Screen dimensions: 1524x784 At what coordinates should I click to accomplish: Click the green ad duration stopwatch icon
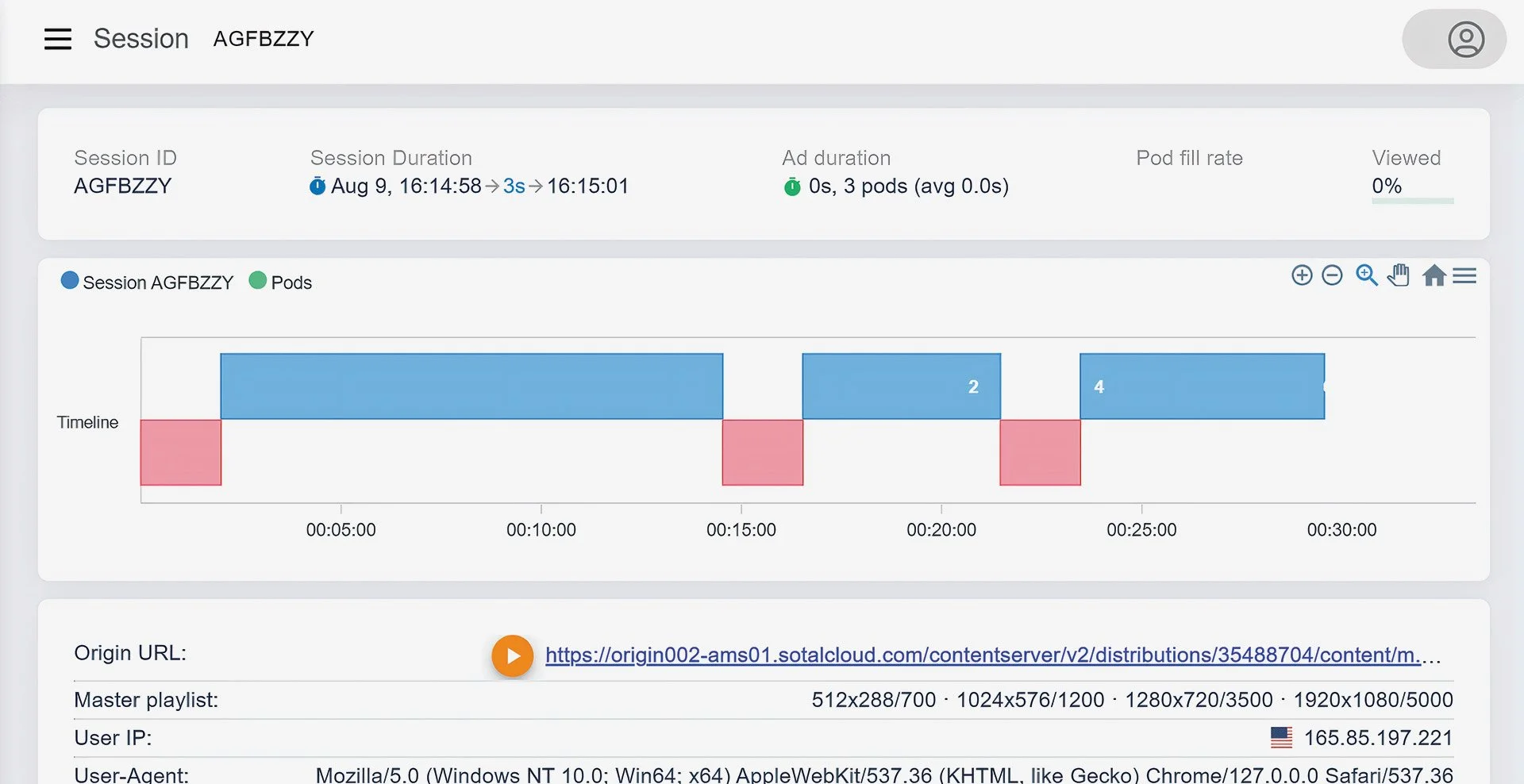[x=792, y=186]
